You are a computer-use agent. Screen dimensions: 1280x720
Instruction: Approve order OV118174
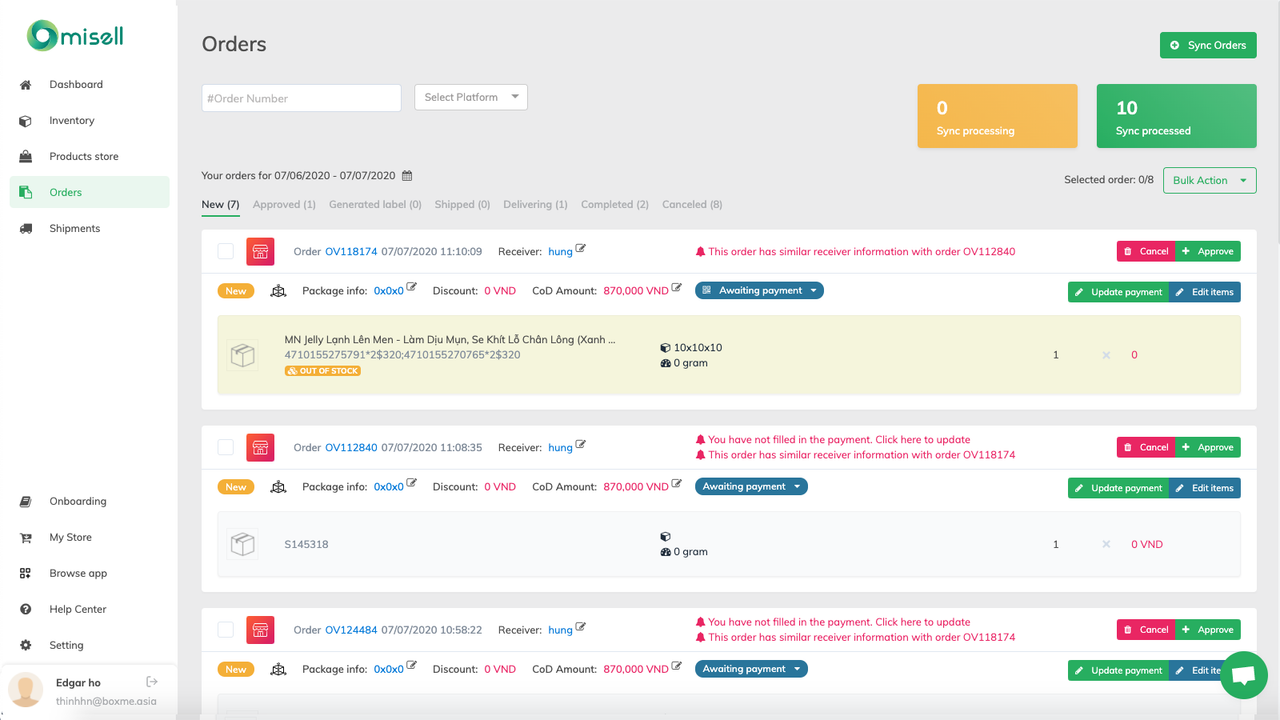point(1207,251)
